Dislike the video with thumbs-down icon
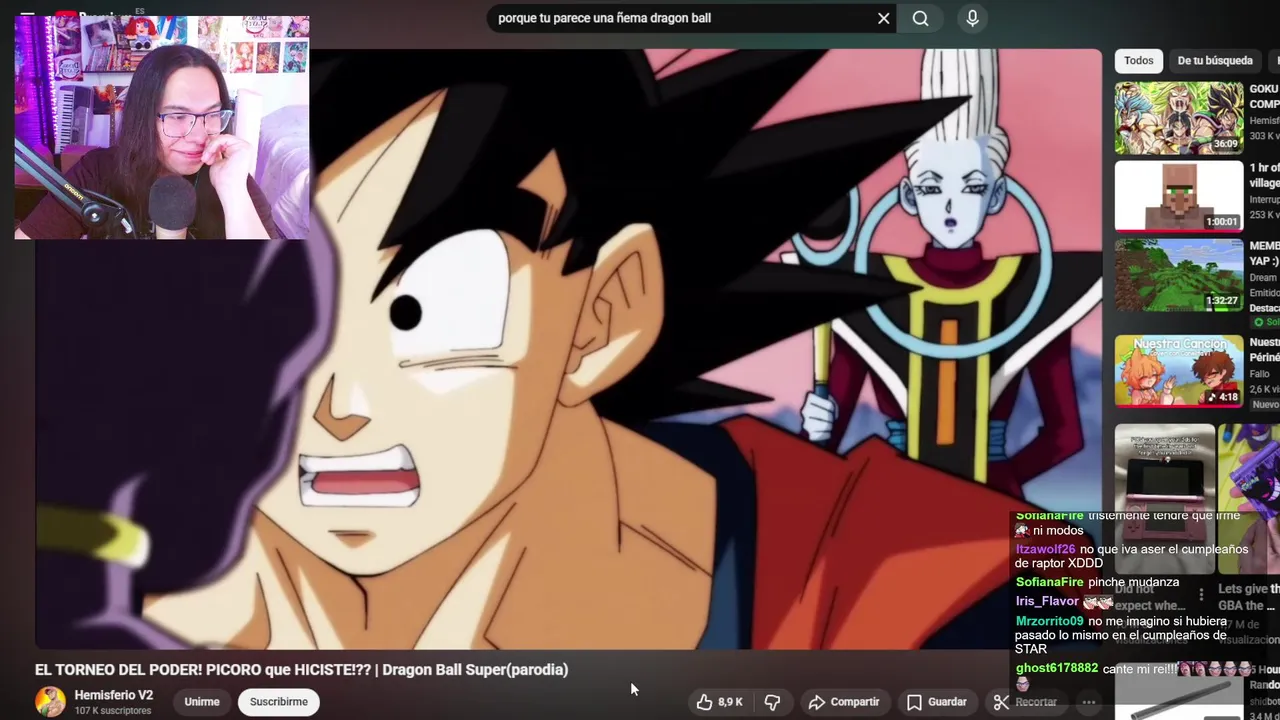The height and width of the screenshot is (720, 1280). click(772, 702)
